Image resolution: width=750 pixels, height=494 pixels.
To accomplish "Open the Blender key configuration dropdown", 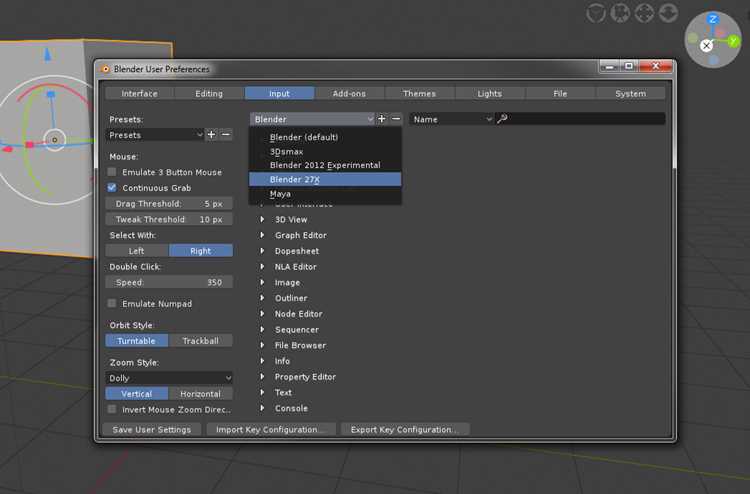I will [312, 119].
